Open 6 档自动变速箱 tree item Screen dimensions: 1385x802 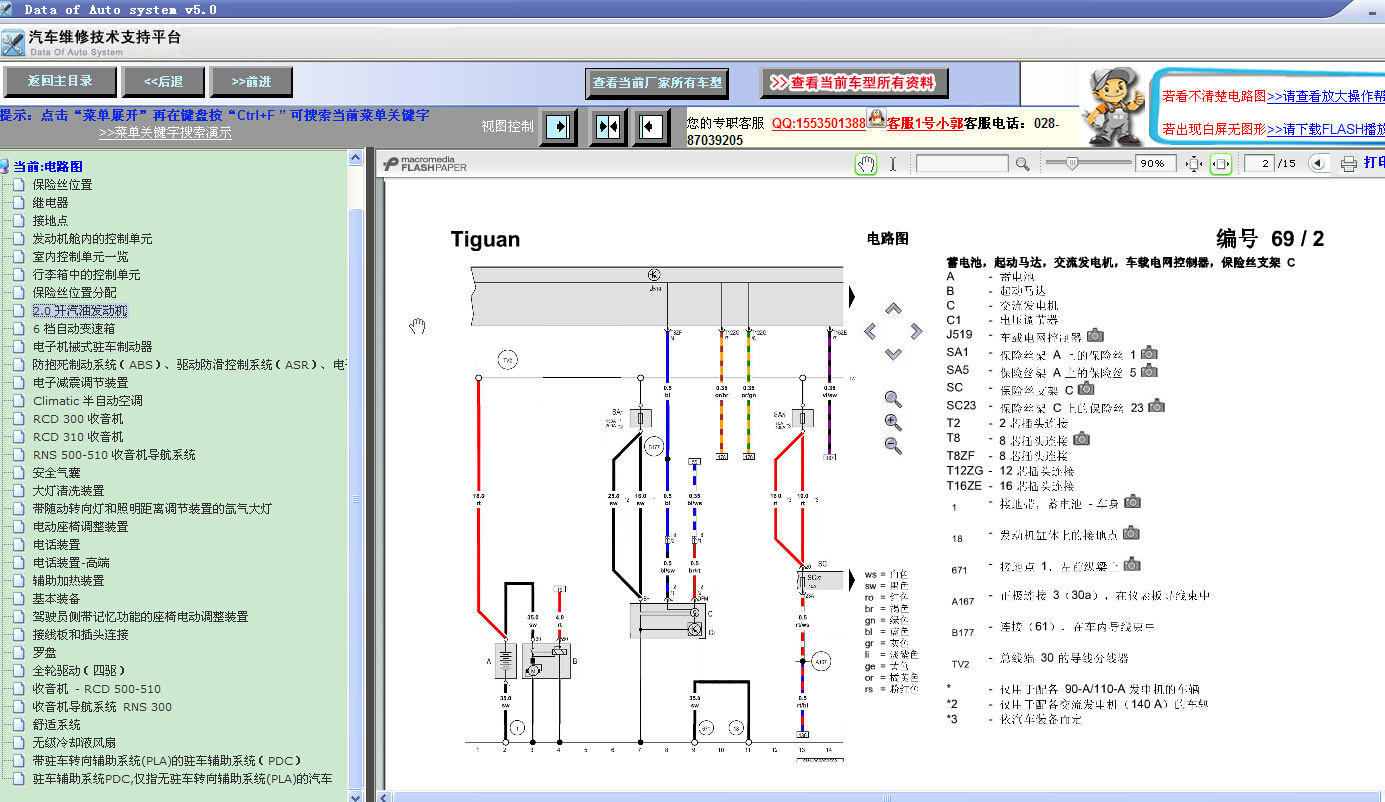pos(74,329)
